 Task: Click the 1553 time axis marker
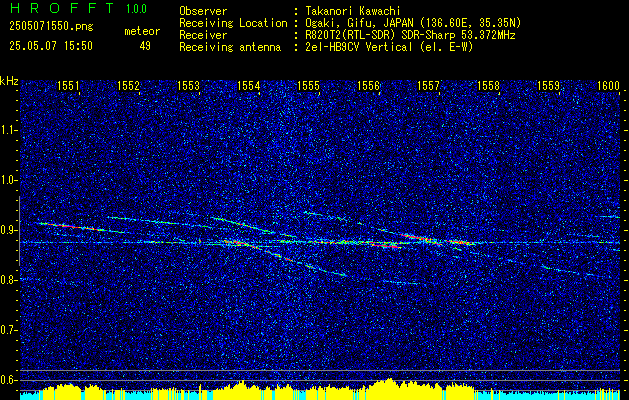coord(188,85)
